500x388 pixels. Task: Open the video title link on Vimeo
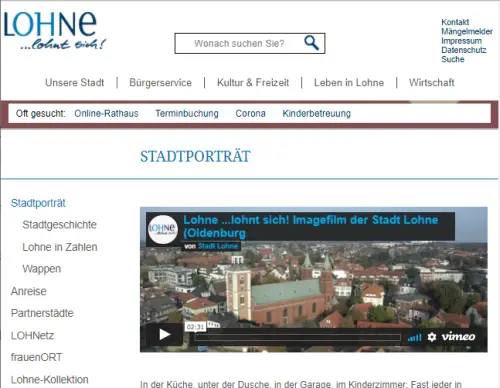tap(311, 226)
